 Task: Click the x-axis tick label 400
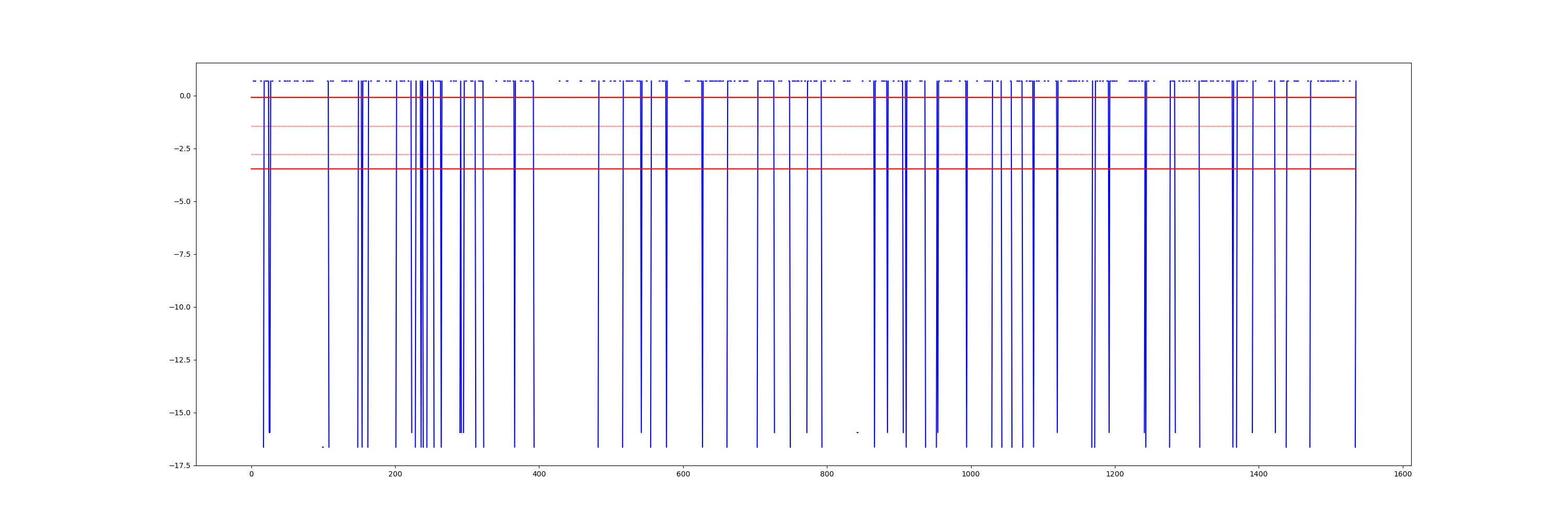(539, 474)
